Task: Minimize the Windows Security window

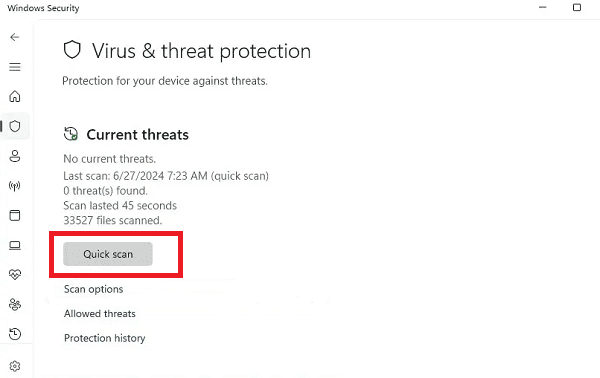Action: [x=543, y=7]
